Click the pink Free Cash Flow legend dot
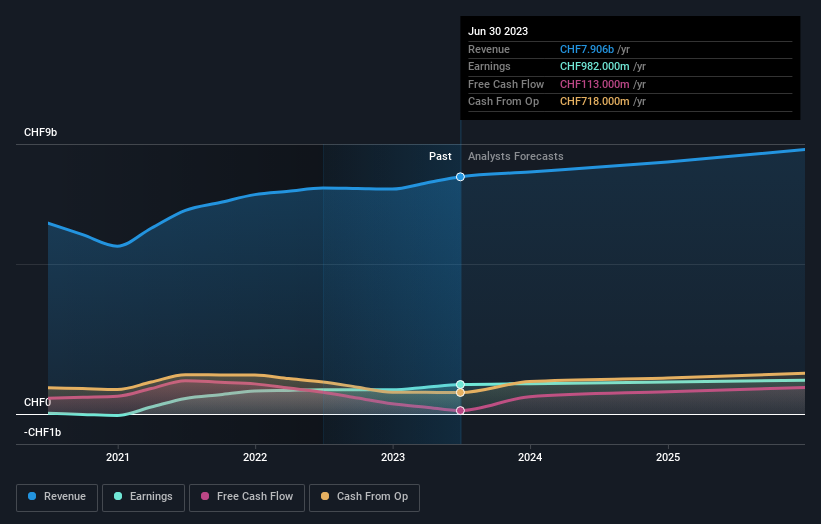The width and height of the screenshot is (821, 524). click(x=205, y=496)
